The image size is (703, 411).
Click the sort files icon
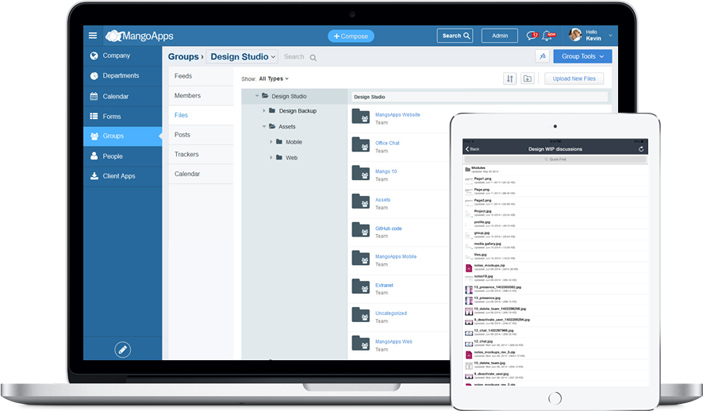[x=510, y=78]
